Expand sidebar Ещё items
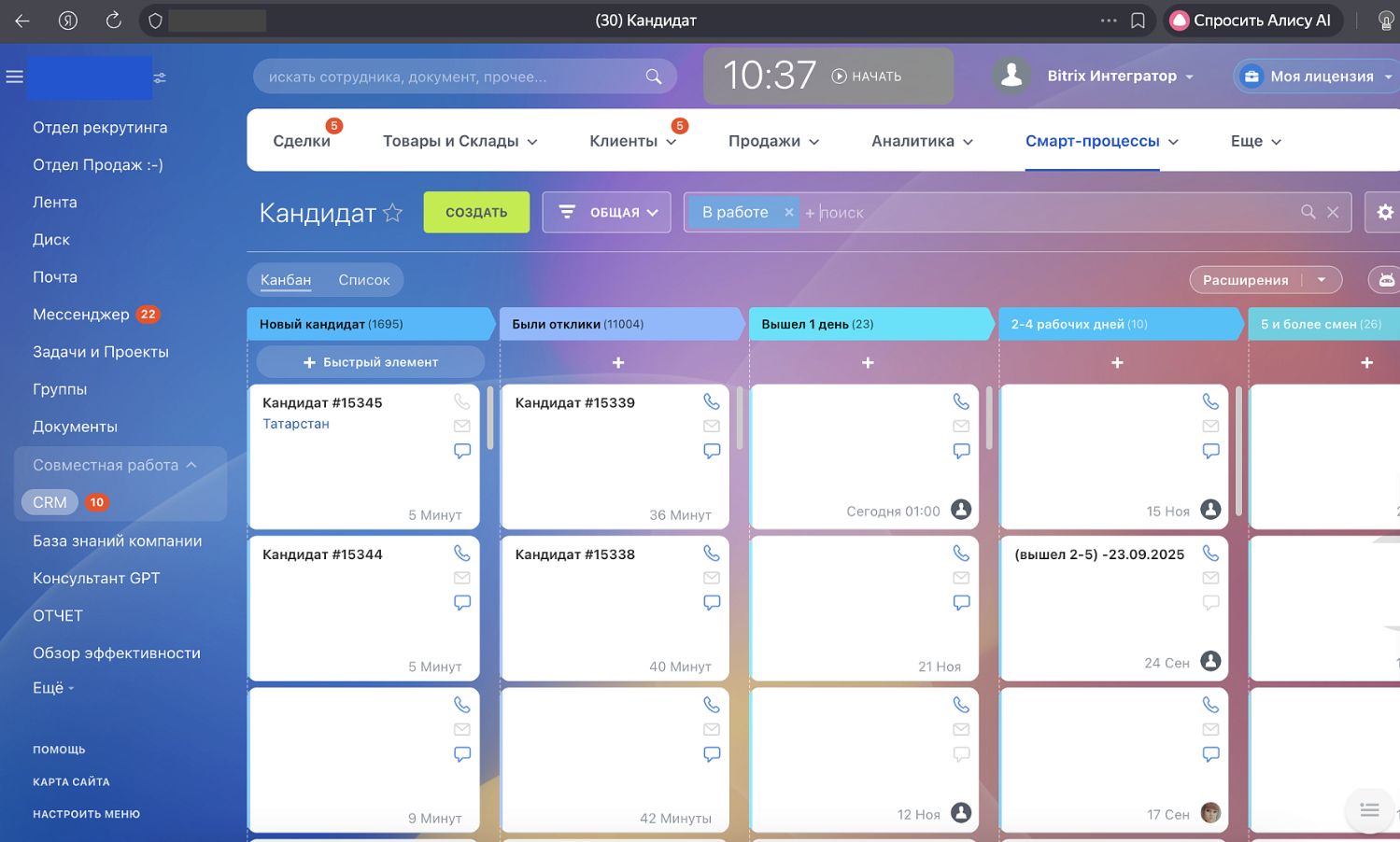The image size is (1400, 842). point(53,688)
